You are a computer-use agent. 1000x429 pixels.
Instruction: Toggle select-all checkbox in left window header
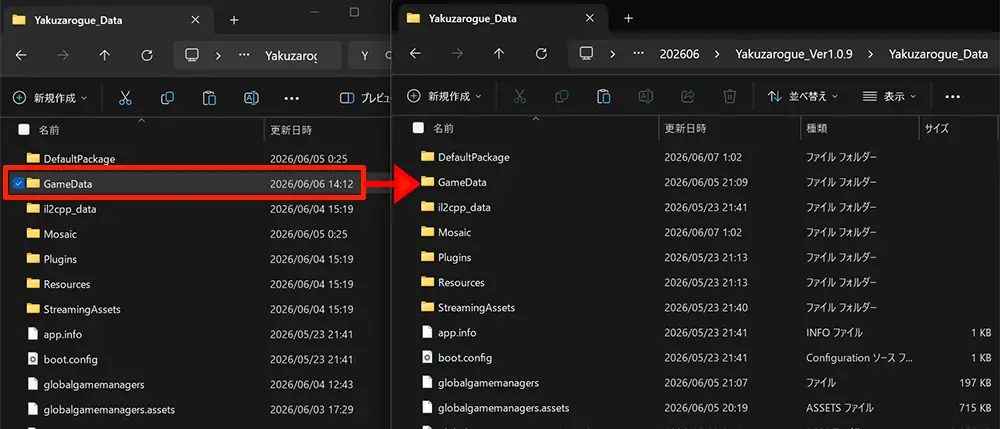(x=24, y=130)
